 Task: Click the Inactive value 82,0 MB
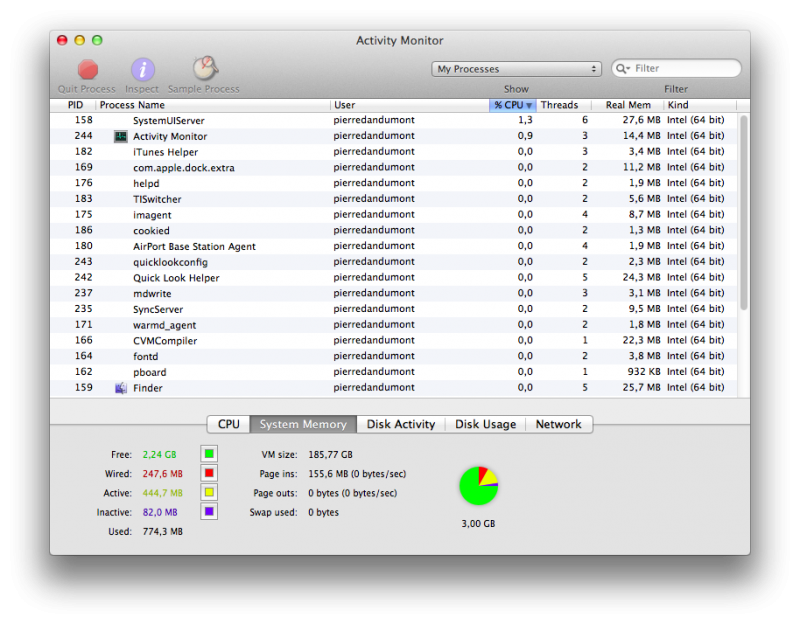tap(160, 512)
